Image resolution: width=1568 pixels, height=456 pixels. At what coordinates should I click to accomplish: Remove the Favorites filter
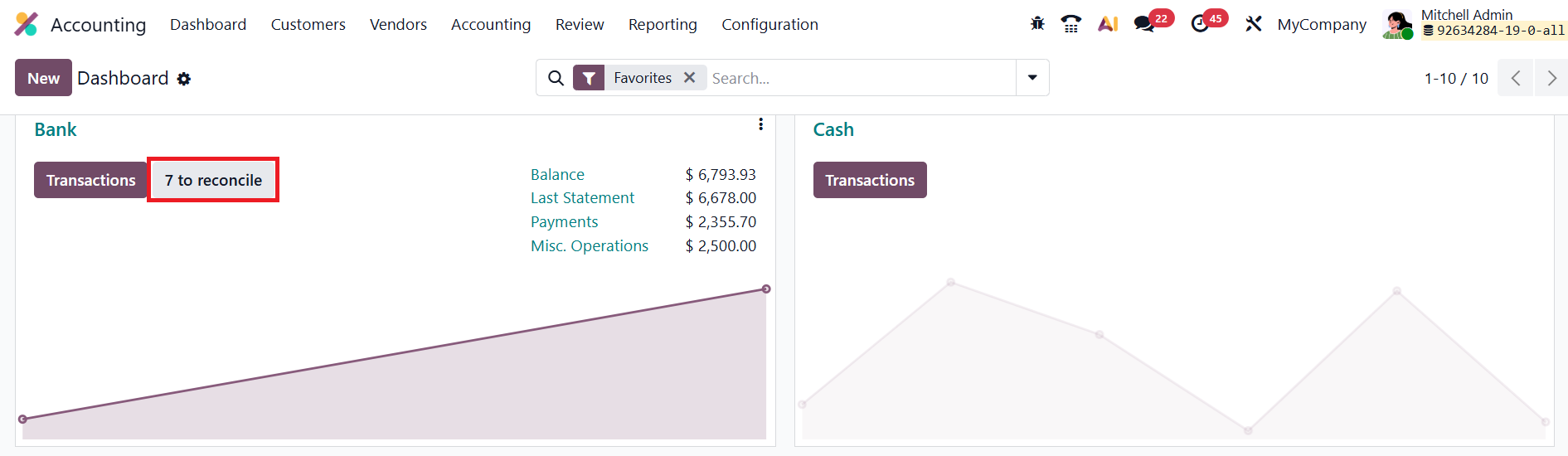tap(689, 77)
